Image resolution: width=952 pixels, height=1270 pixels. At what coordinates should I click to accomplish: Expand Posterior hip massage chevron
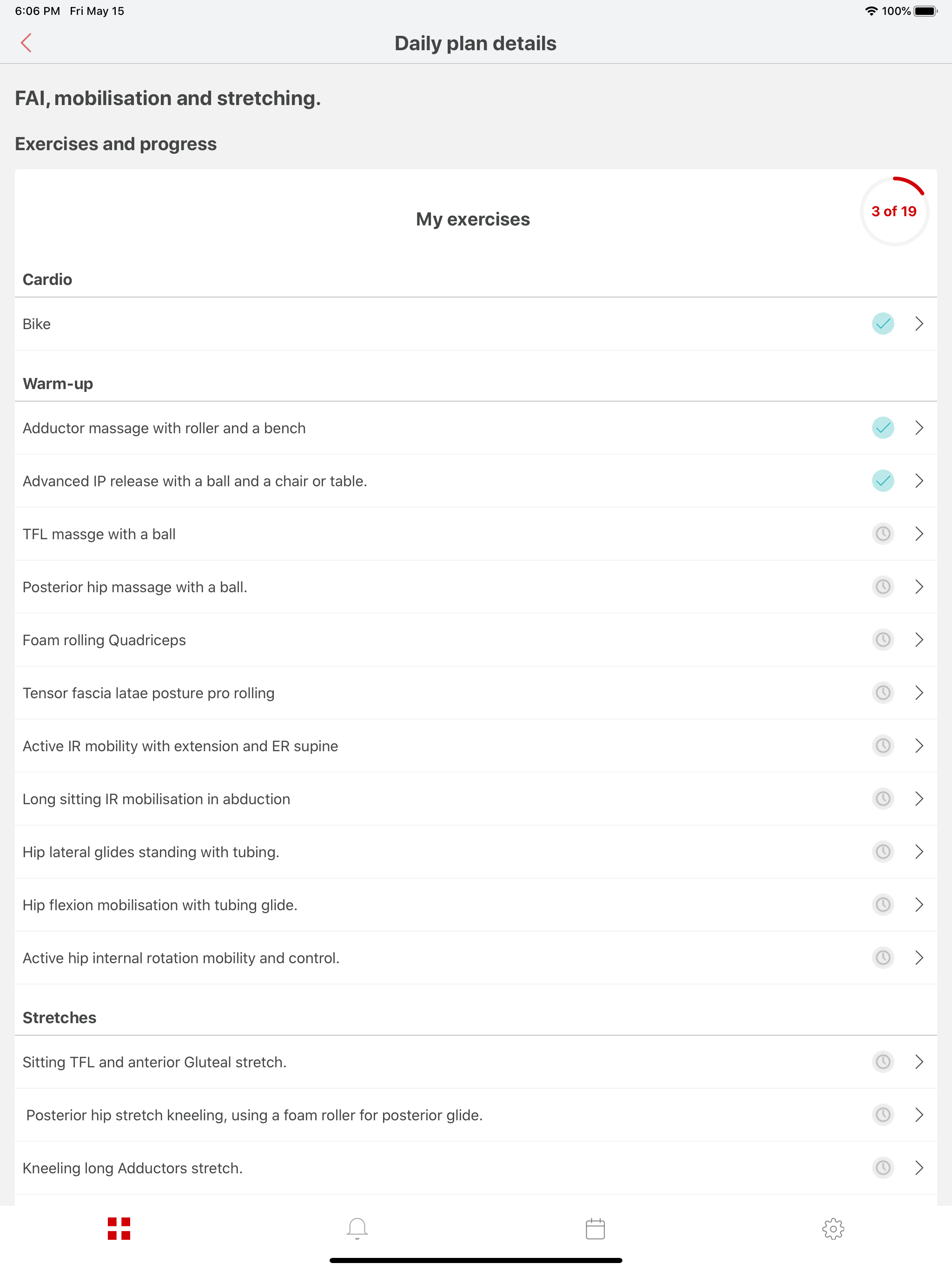pos(919,587)
